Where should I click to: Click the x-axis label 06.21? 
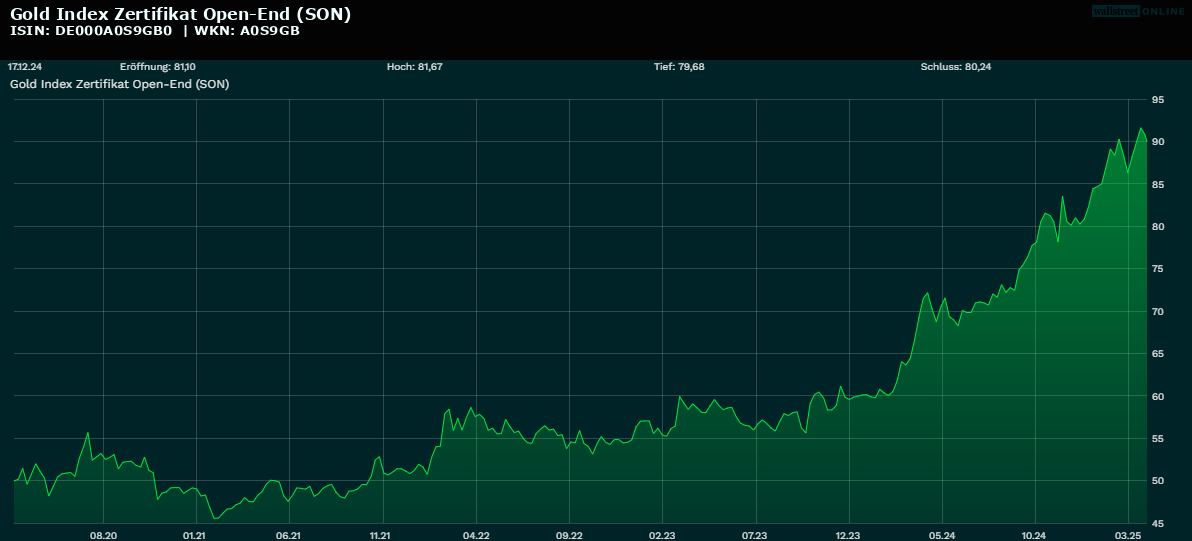[x=290, y=535]
